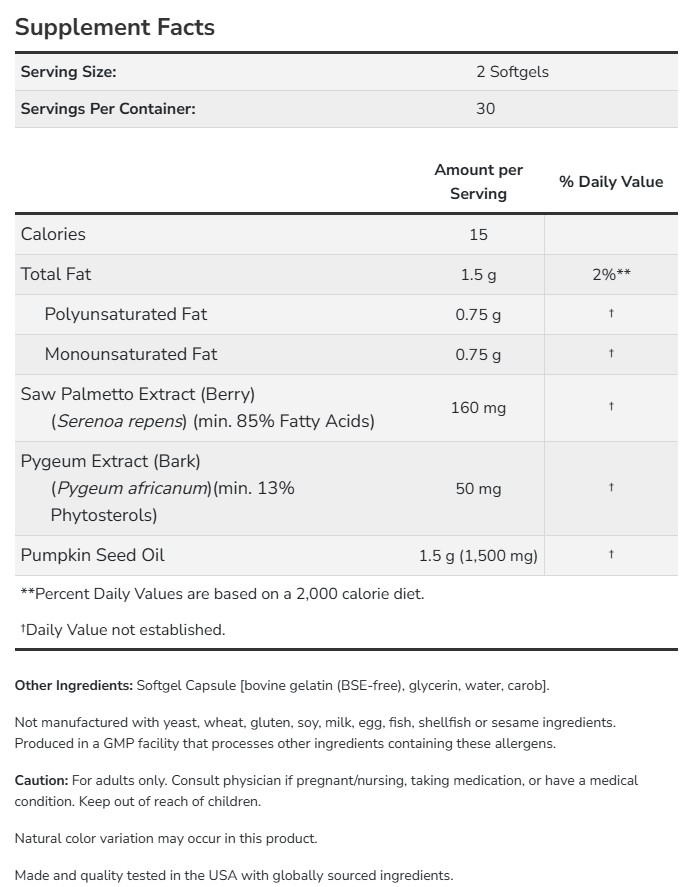
Task: Select the Servings Per Container label
Action: click(108, 109)
